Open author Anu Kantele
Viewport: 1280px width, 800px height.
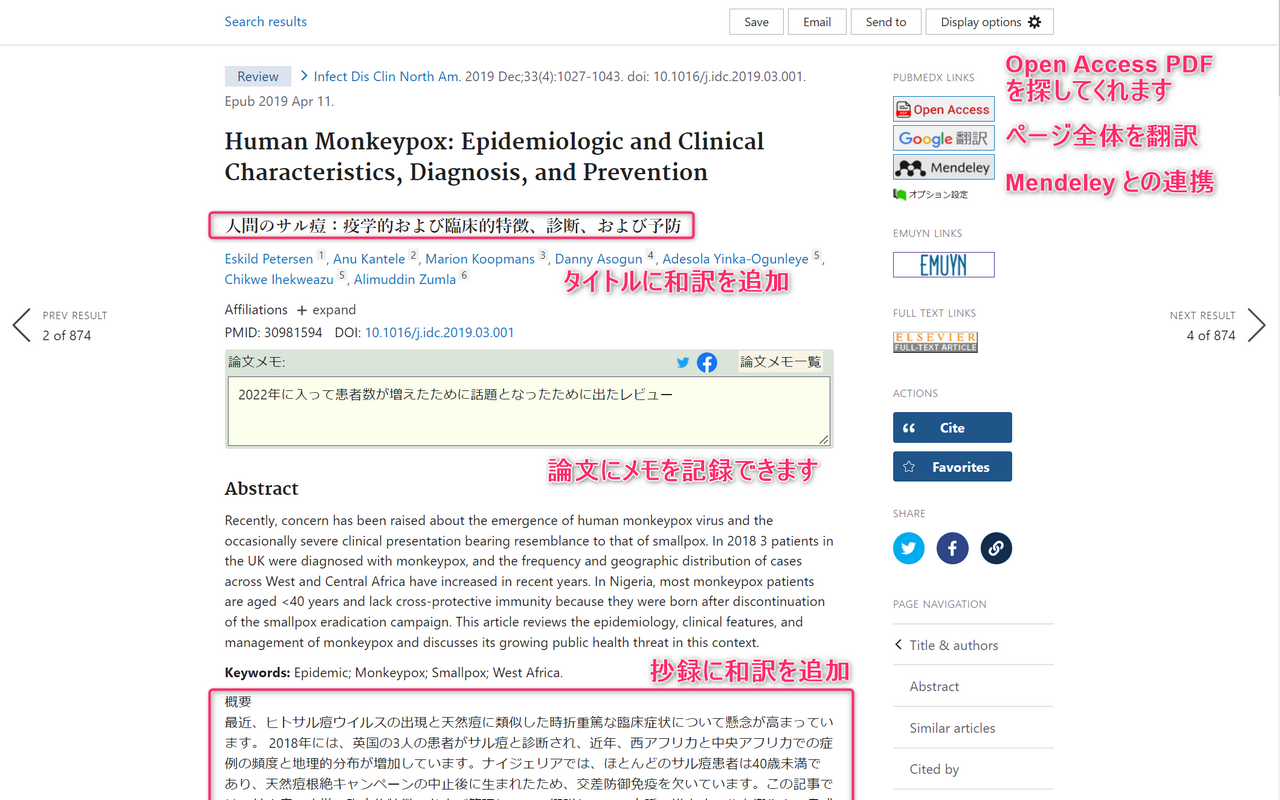click(369, 259)
